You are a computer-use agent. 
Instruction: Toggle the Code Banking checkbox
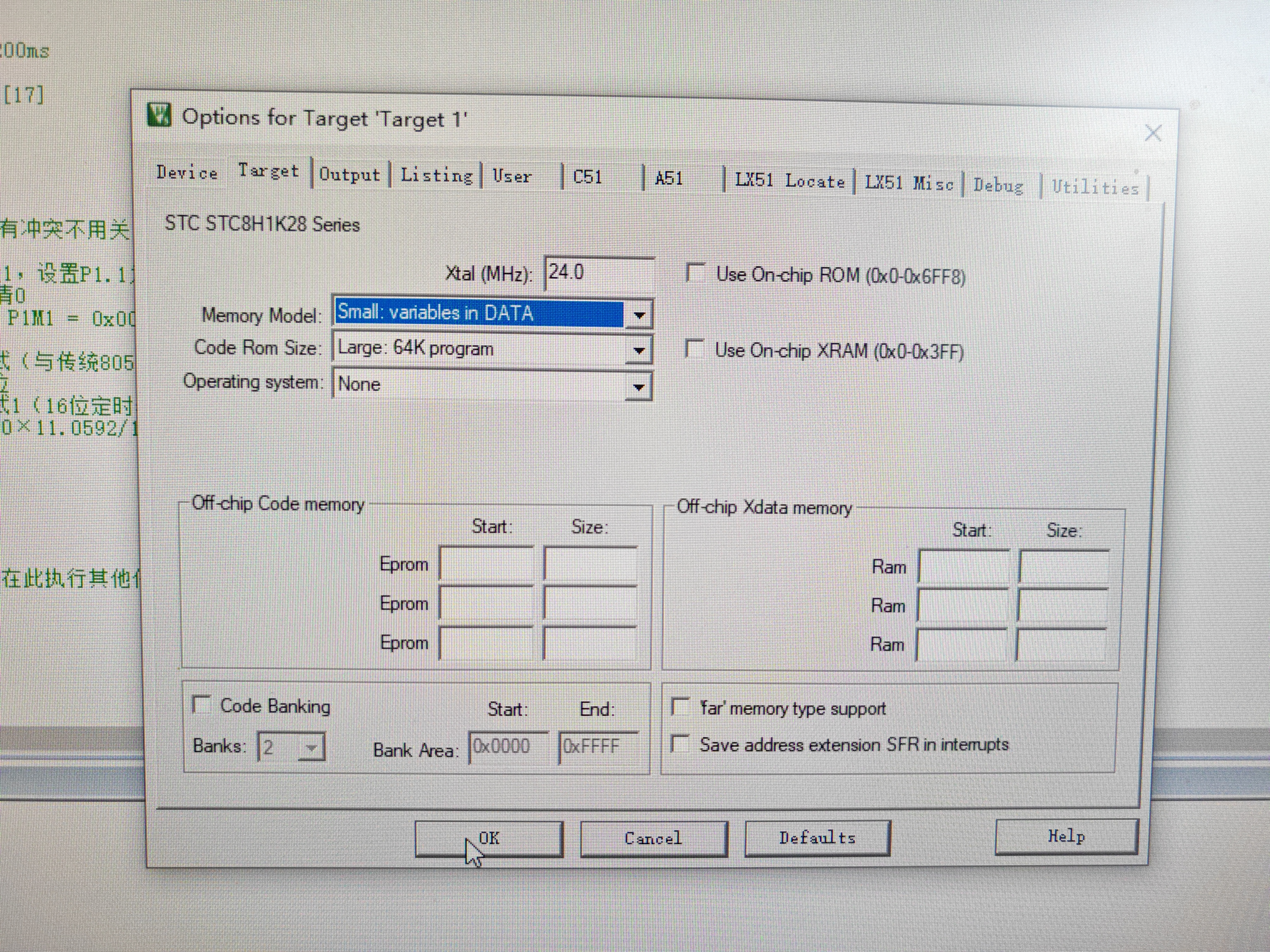[x=202, y=704]
